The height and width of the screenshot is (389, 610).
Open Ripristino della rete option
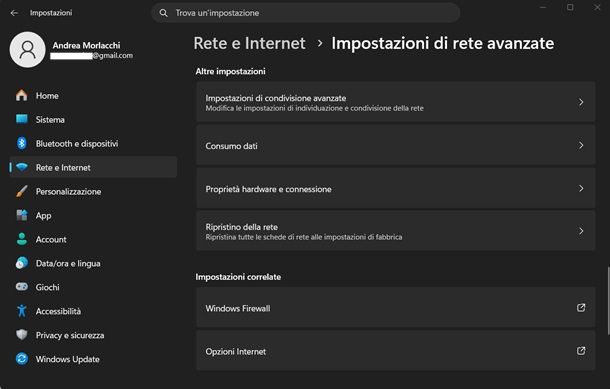pyautogui.click(x=396, y=231)
